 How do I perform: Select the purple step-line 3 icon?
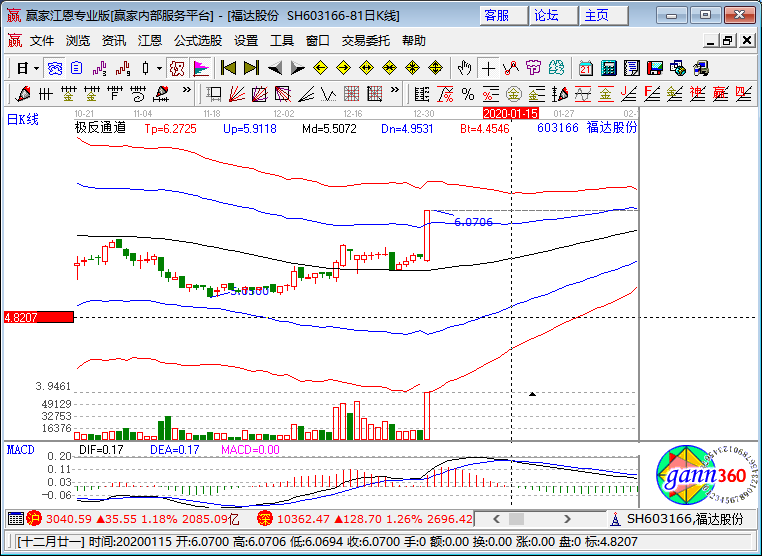click(100, 68)
